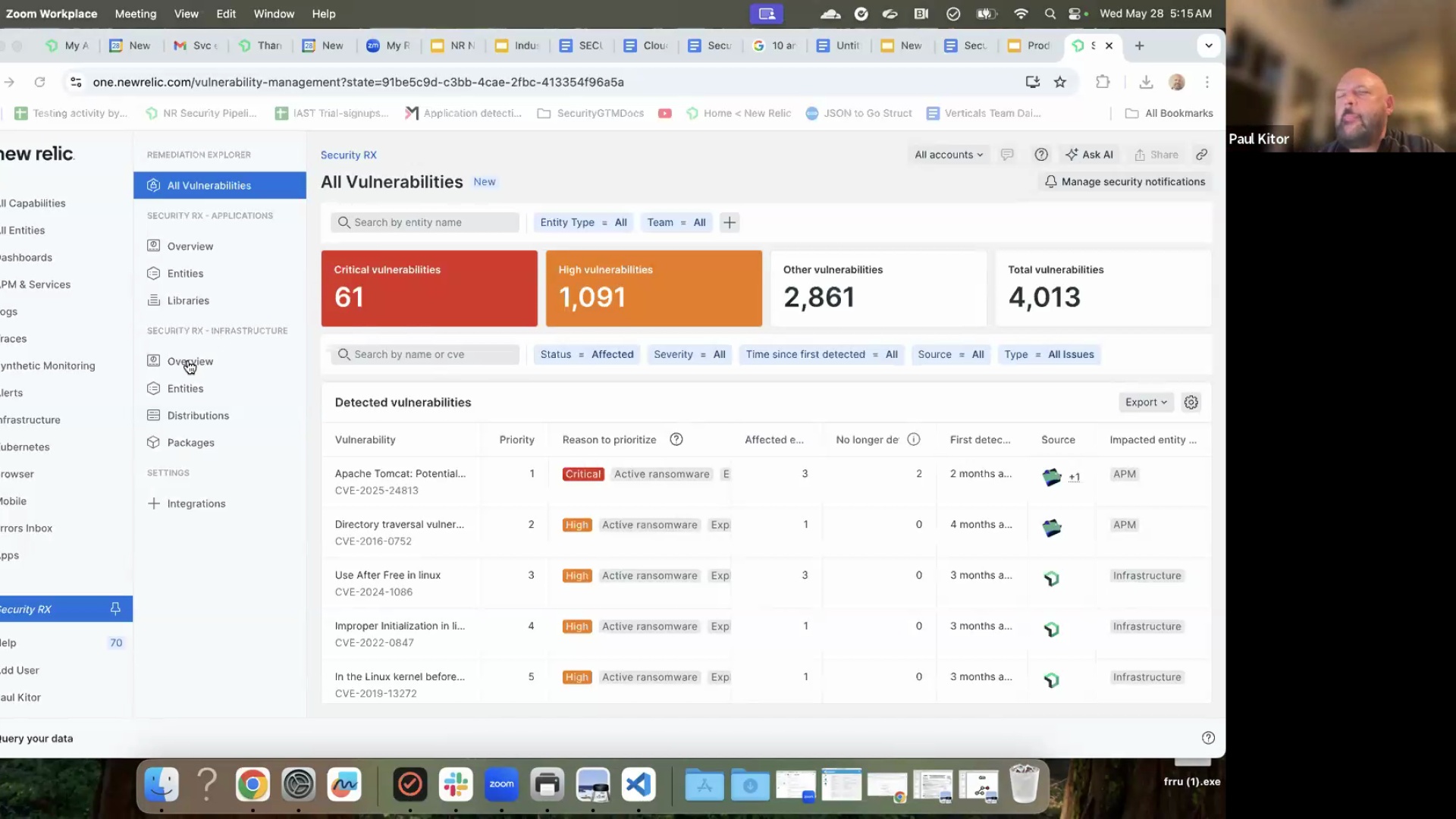Open Apache Tomcat CVE-2025-24813 vulnerability
The width and height of the screenshot is (1456, 819).
pos(400,474)
